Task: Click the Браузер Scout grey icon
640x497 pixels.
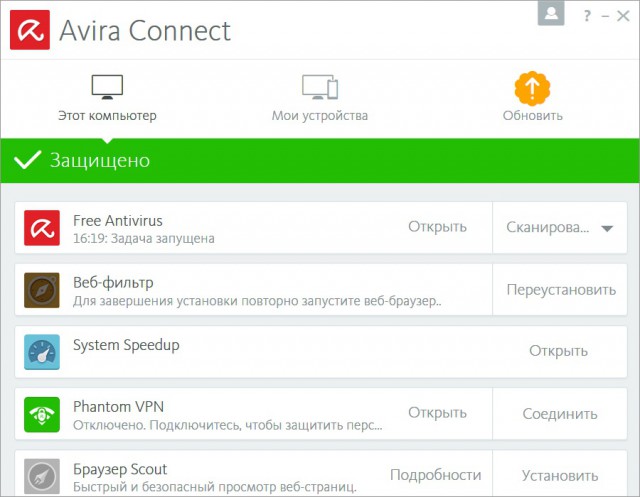Action: (42, 476)
